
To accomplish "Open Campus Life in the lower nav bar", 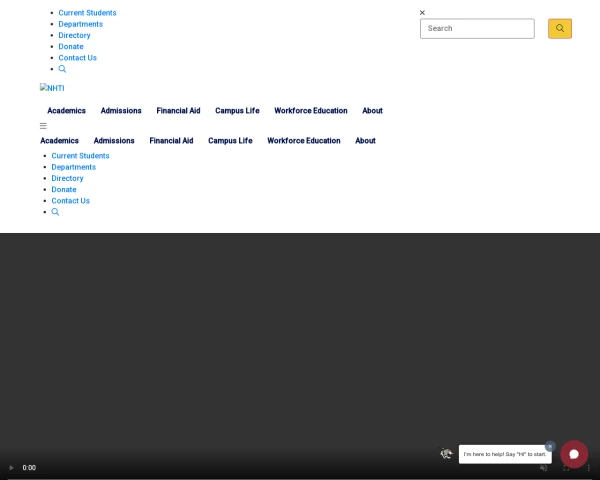I will [x=230, y=141].
